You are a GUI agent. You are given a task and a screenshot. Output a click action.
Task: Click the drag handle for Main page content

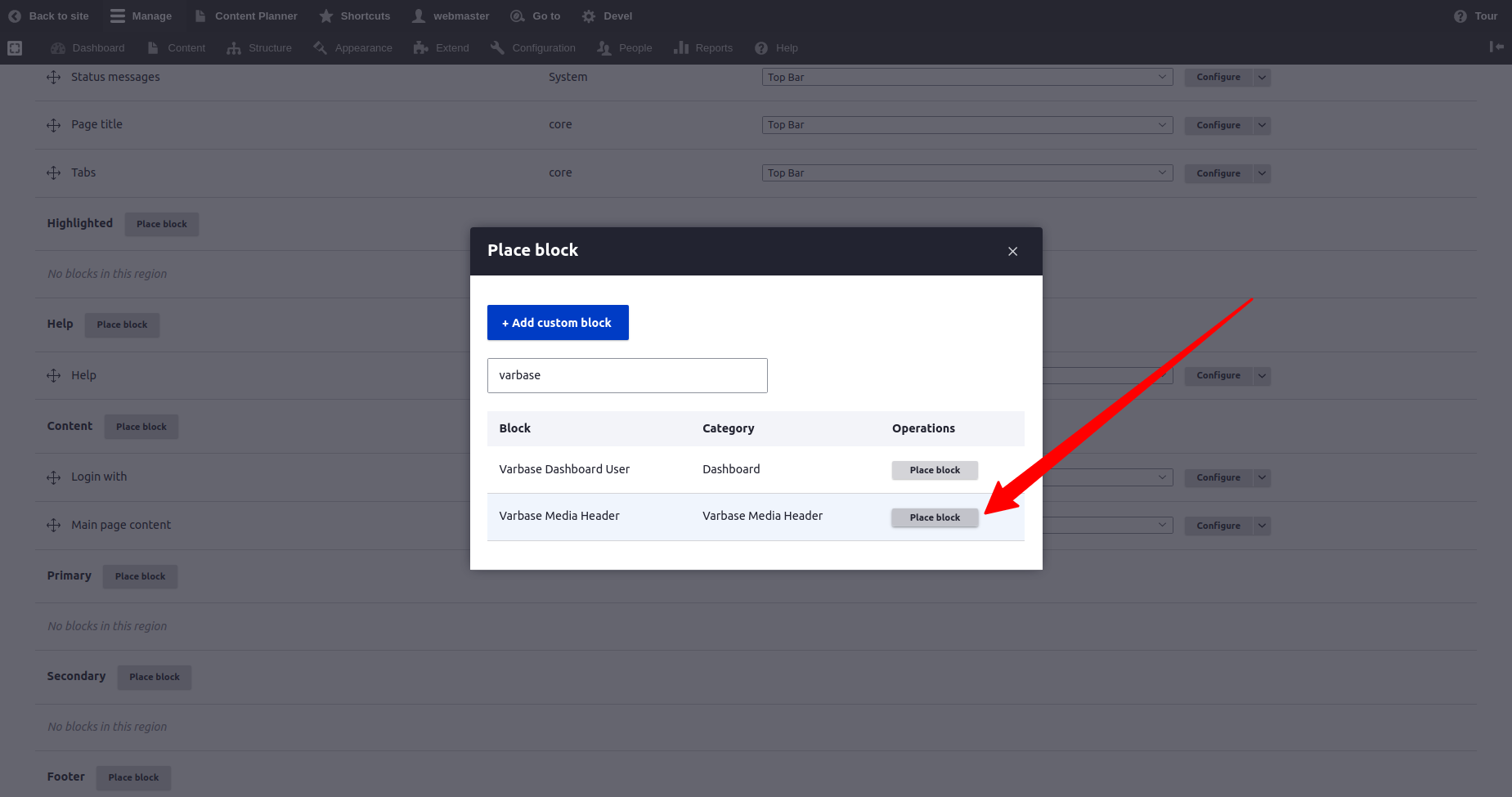(x=54, y=526)
